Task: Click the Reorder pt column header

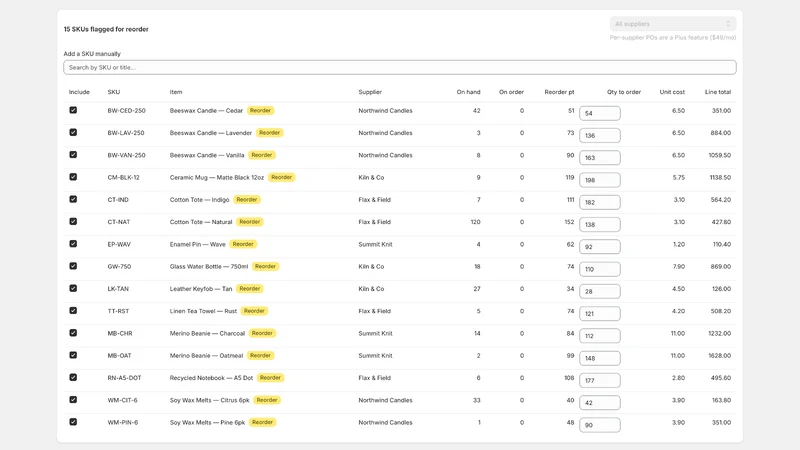Action: [x=559, y=92]
